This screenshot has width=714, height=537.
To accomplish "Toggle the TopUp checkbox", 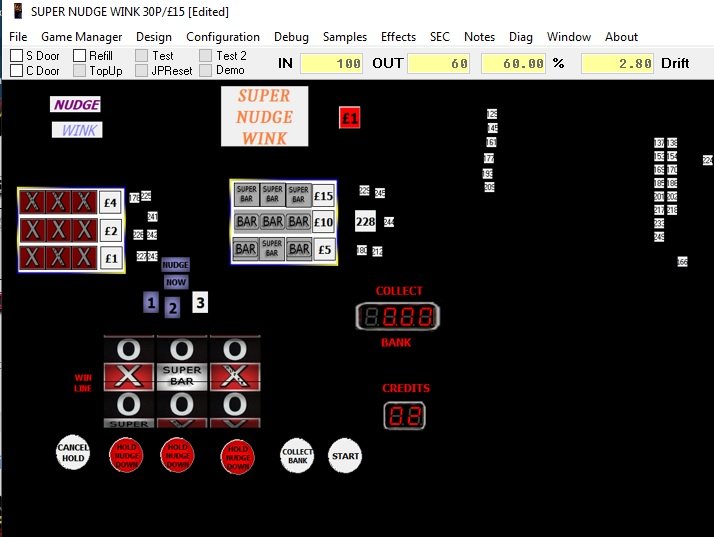I will (x=79, y=71).
